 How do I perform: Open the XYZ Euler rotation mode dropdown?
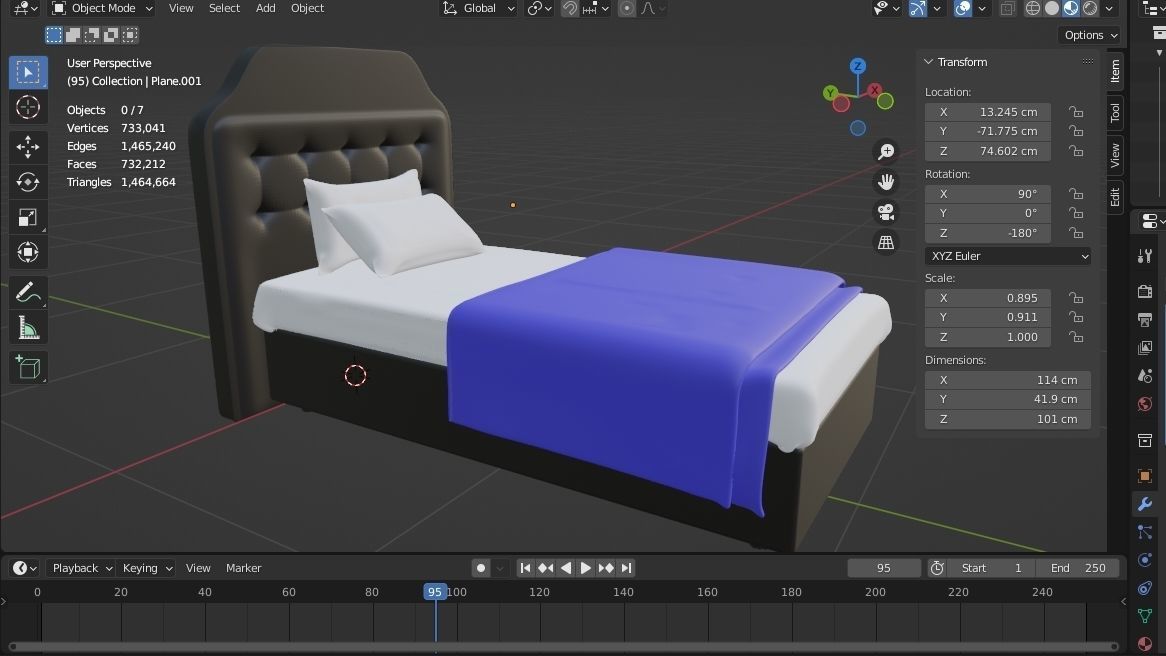[1008, 256]
